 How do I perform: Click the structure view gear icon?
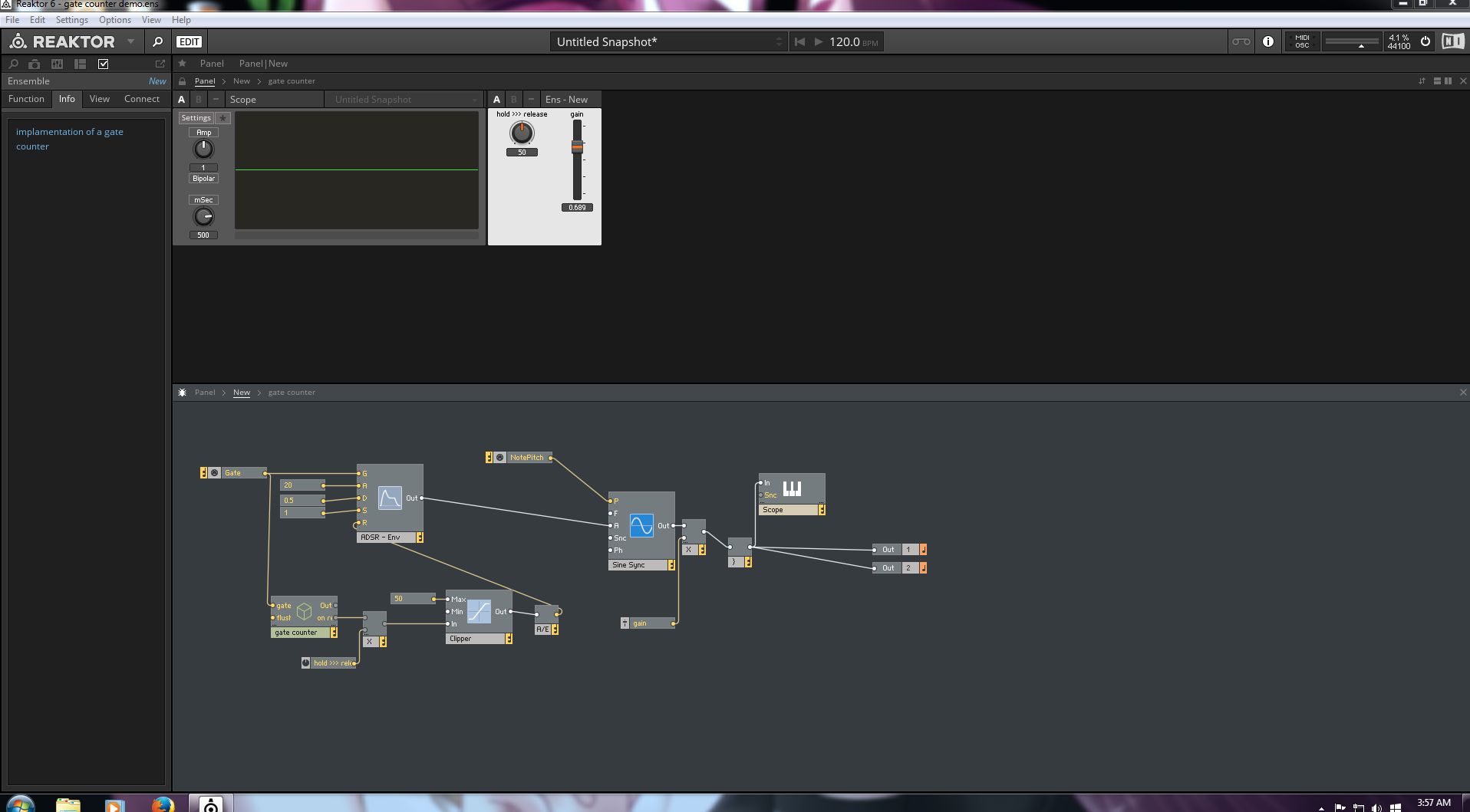pyautogui.click(x=182, y=393)
